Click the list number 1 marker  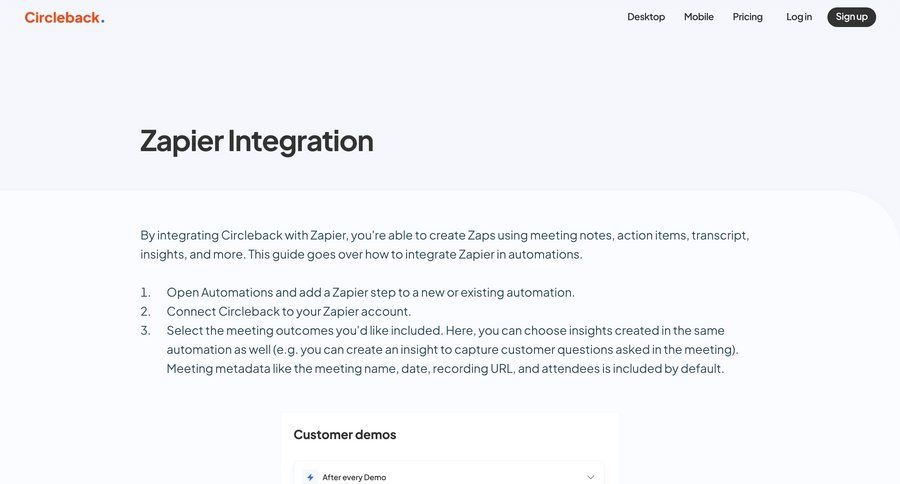pos(145,292)
